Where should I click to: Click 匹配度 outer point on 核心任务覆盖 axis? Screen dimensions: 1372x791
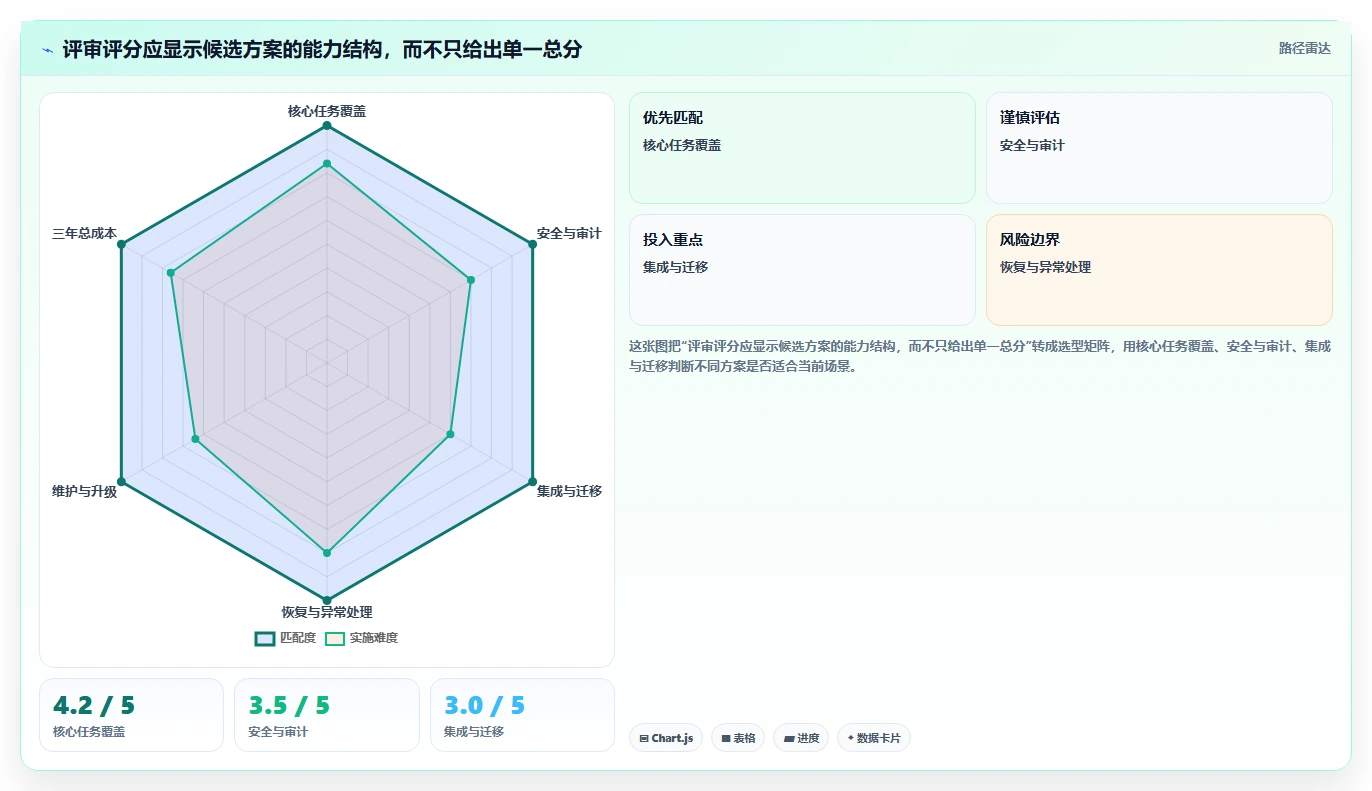tap(327, 125)
